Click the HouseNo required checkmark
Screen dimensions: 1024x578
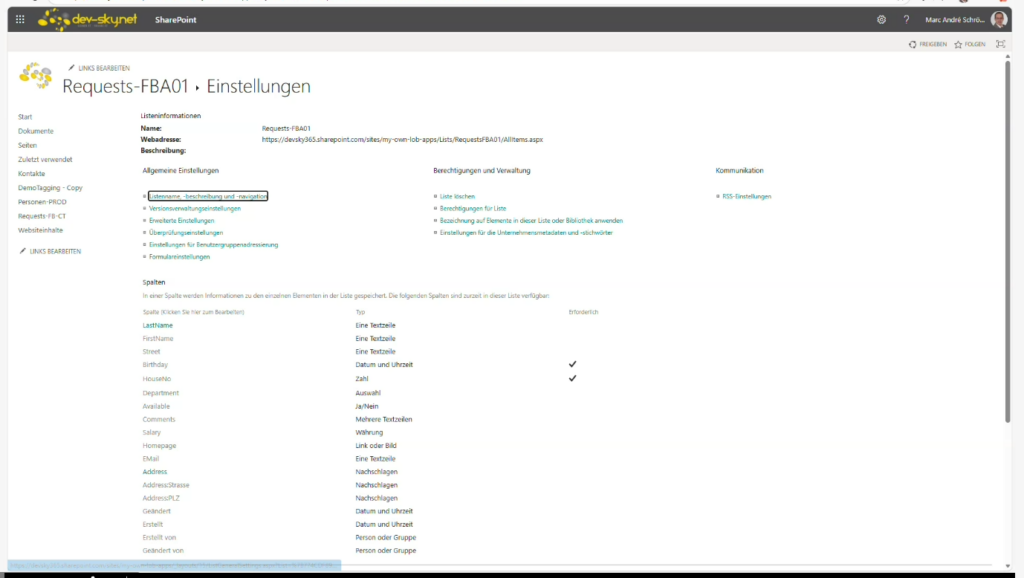point(572,379)
